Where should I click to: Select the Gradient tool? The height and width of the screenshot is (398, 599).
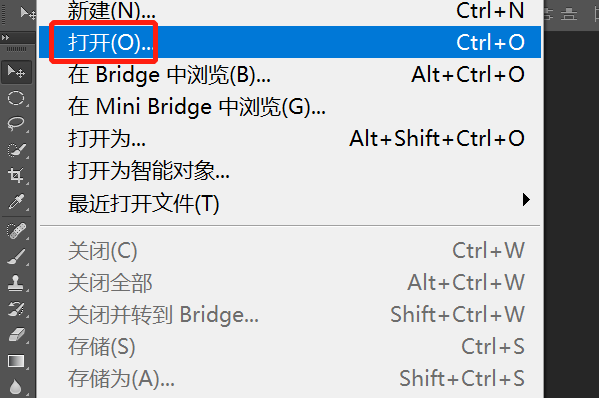(x=16, y=361)
